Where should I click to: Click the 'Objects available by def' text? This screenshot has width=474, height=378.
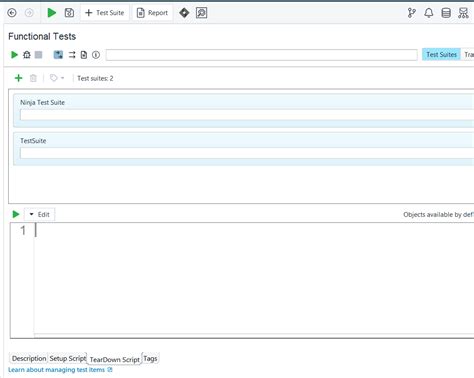click(438, 215)
